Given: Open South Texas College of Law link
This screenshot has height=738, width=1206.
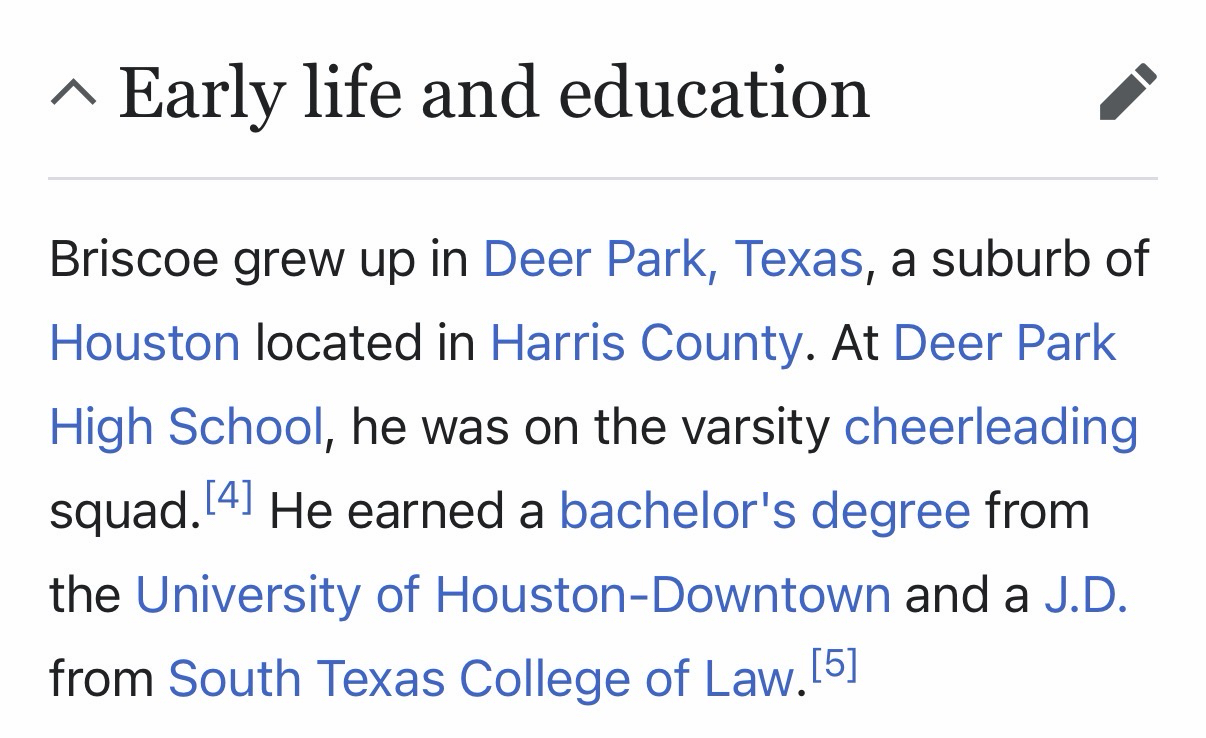Looking at the screenshot, I should (481, 679).
